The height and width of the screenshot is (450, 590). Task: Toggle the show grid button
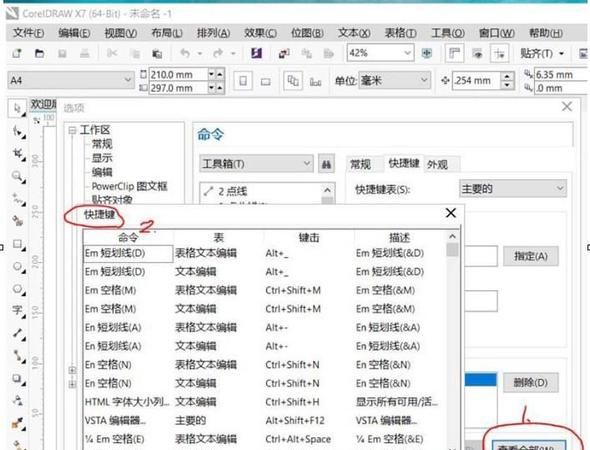tap(477, 54)
